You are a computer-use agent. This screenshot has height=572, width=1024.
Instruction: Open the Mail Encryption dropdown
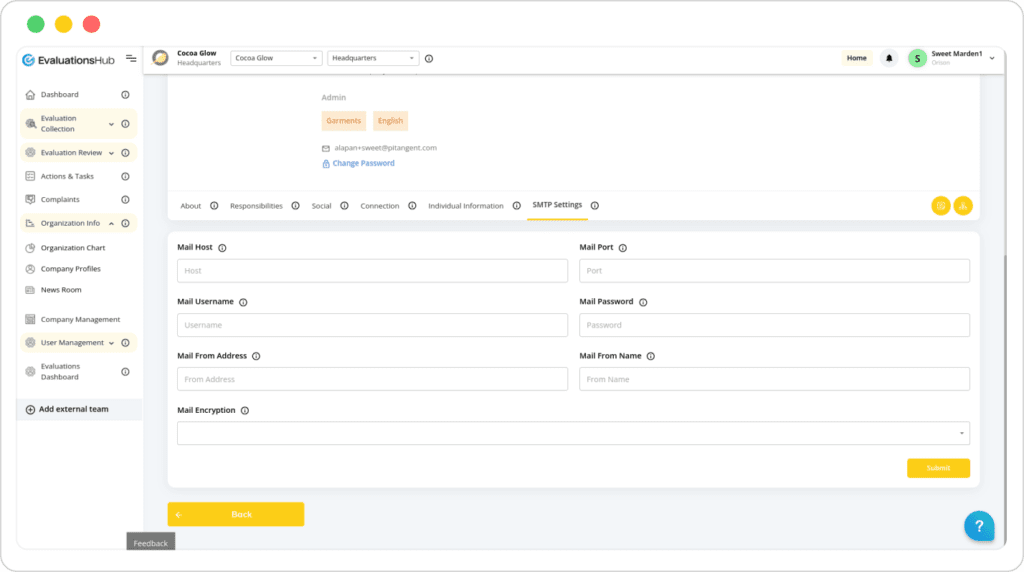pos(573,433)
